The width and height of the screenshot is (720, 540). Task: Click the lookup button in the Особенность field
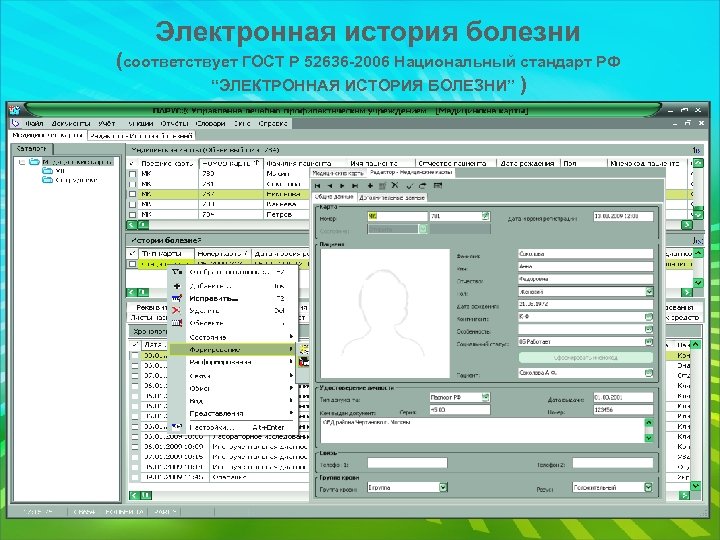pyautogui.click(x=648, y=329)
